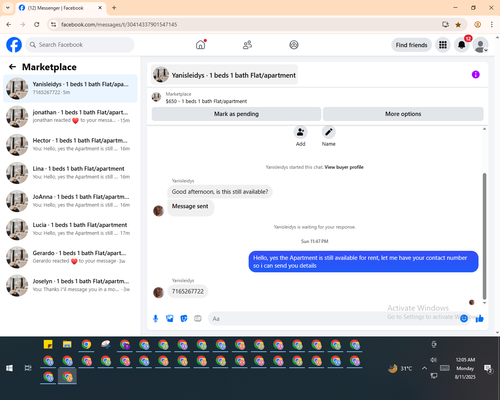This screenshot has height=400, width=500.
Task: Open the Chrome profile icon
Action: 478,24
